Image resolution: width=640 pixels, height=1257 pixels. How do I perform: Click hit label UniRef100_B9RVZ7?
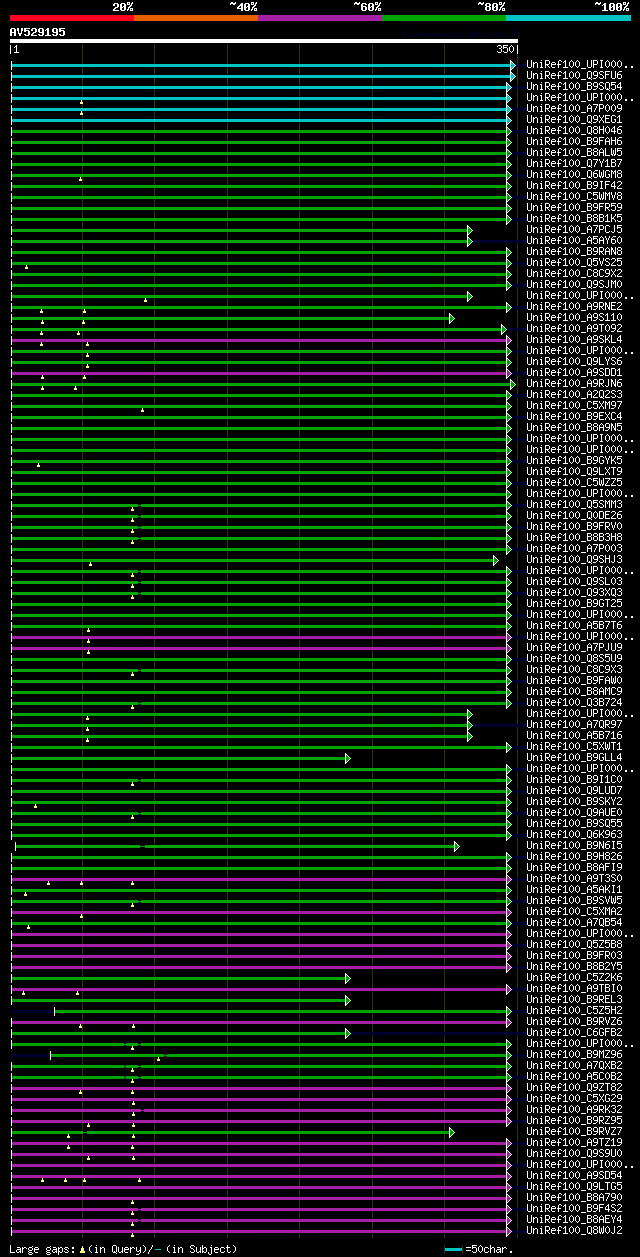click(x=574, y=1131)
